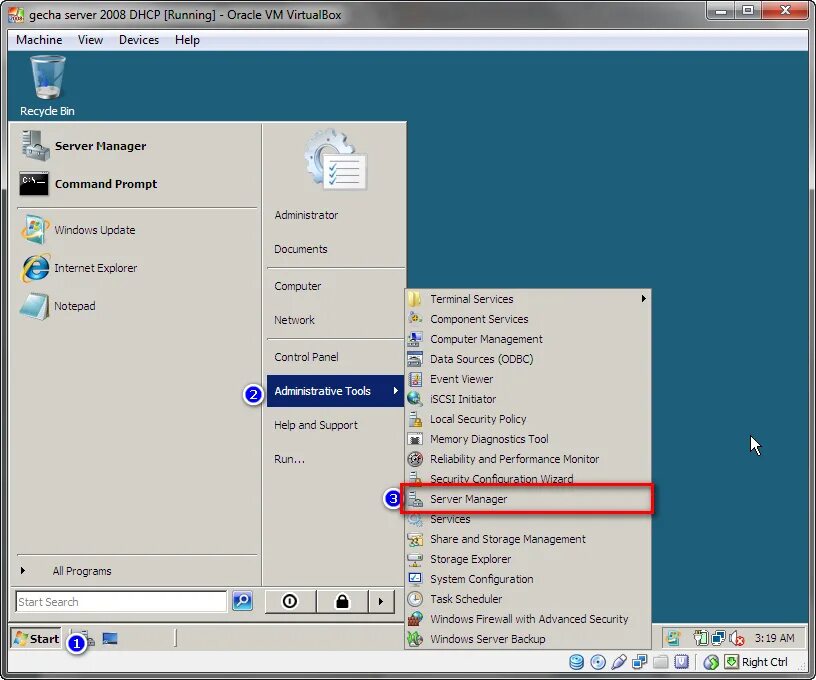Open Share and Storage Management
Screen dimensions: 816x680
[x=528, y=539]
